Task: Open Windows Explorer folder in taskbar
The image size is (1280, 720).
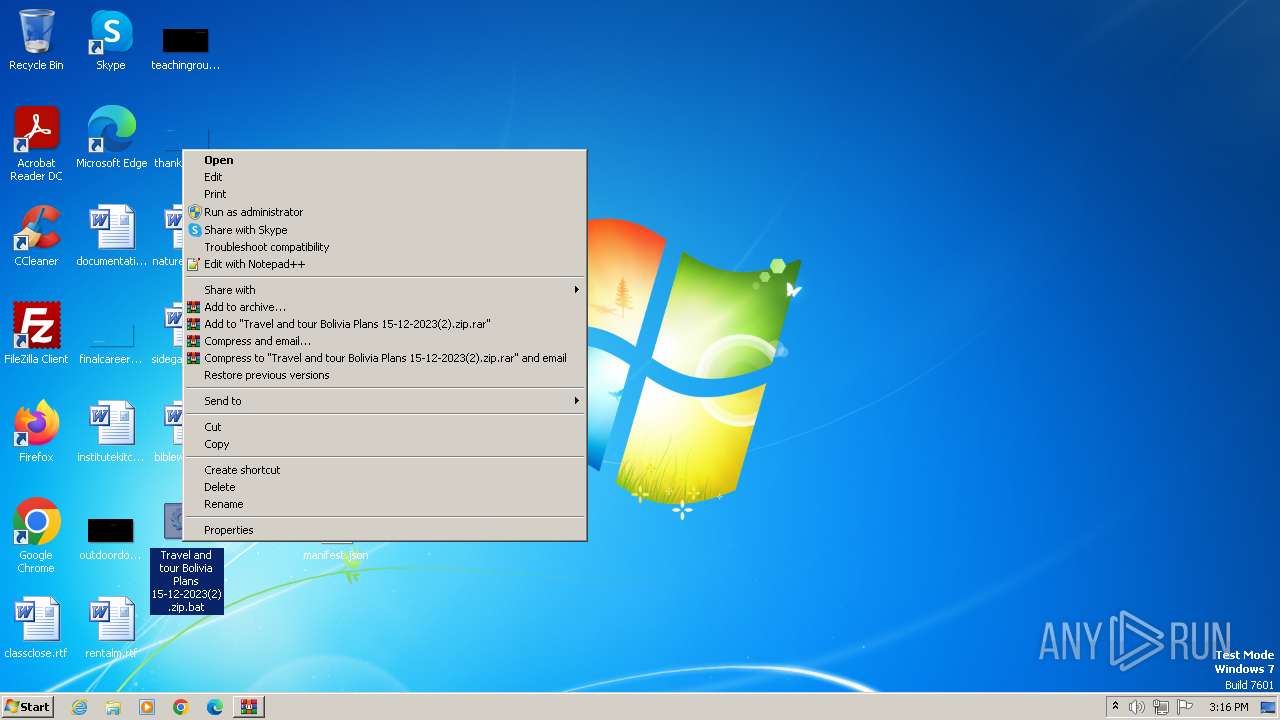Action: coord(113,707)
